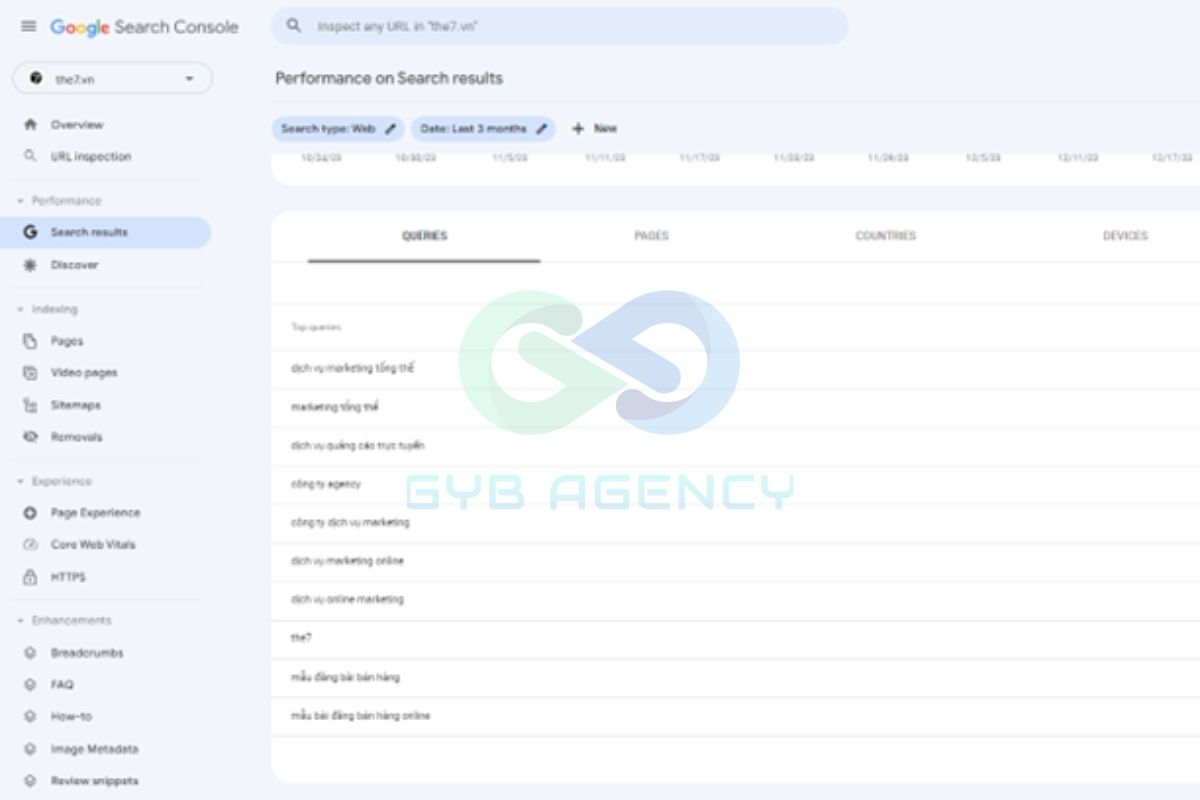The image size is (1200, 800).
Task: Open URL inspection
Action: [x=91, y=157]
